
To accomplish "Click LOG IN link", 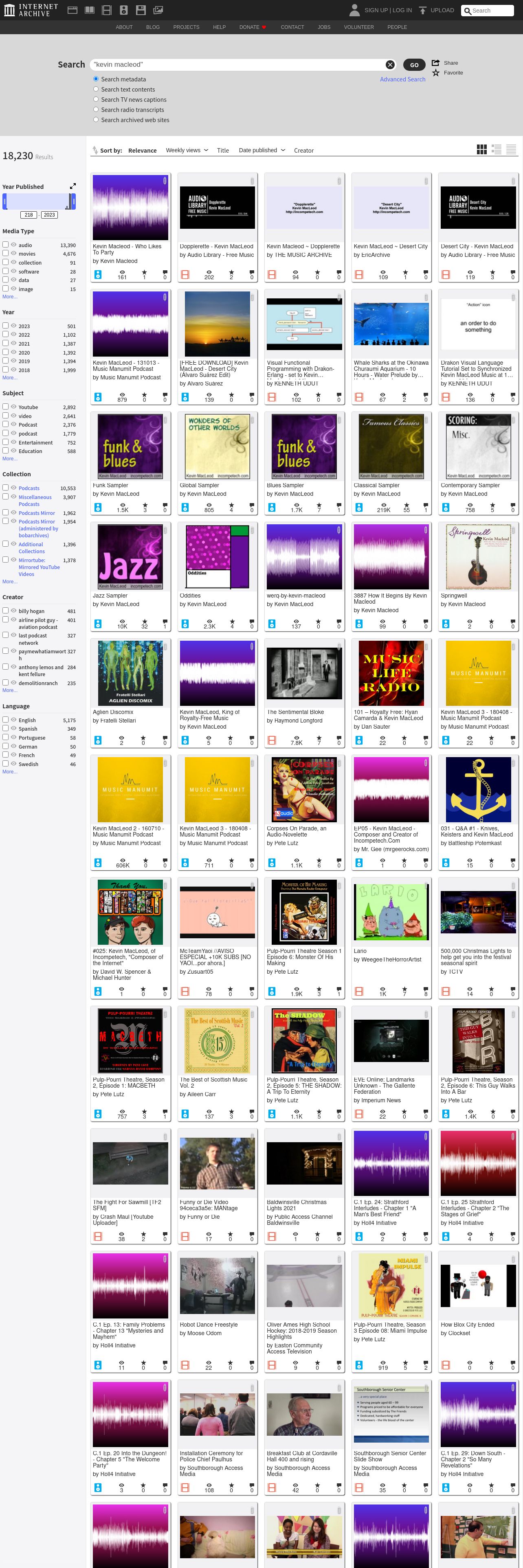I will (x=402, y=10).
